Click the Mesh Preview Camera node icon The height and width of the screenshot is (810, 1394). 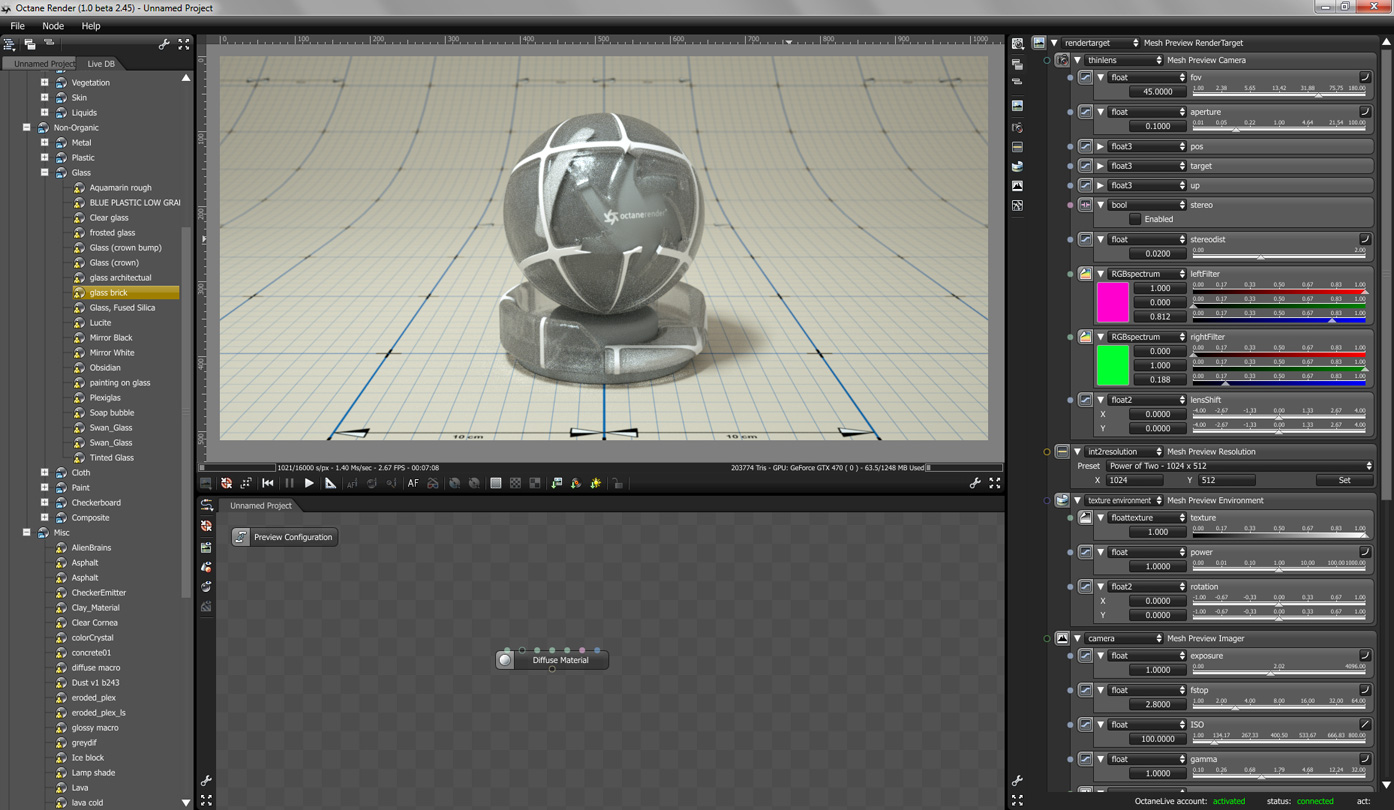[1063, 60]
